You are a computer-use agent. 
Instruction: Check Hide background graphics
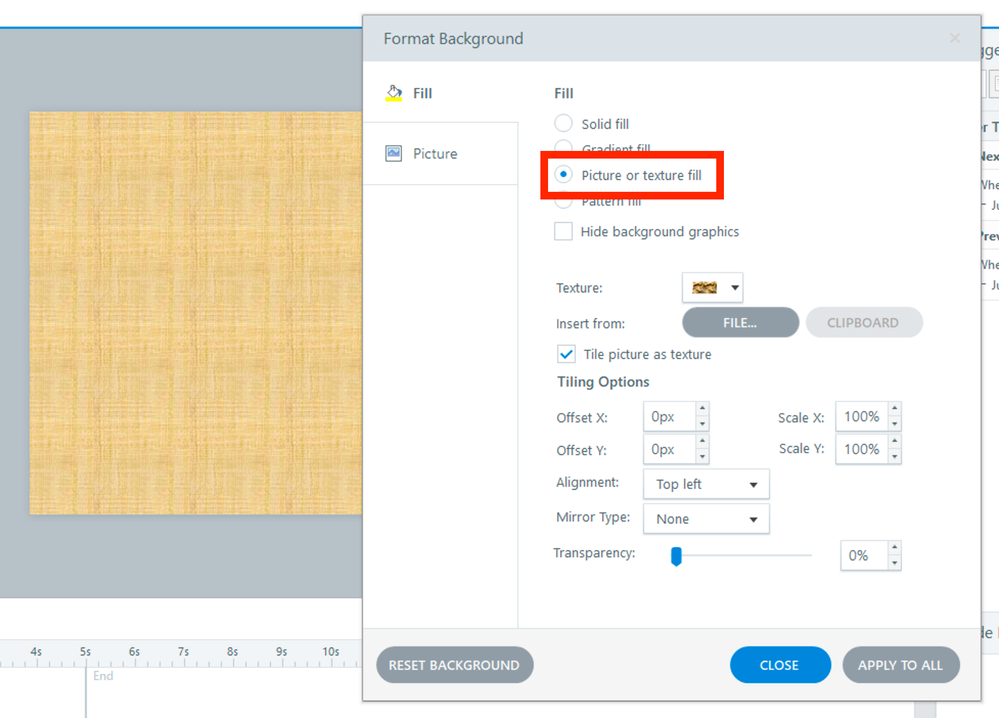563,231
